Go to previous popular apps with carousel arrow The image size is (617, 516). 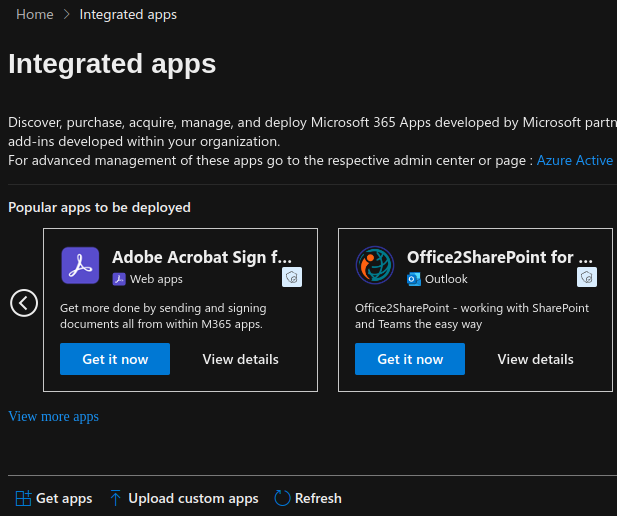click(x=24, y=303)
